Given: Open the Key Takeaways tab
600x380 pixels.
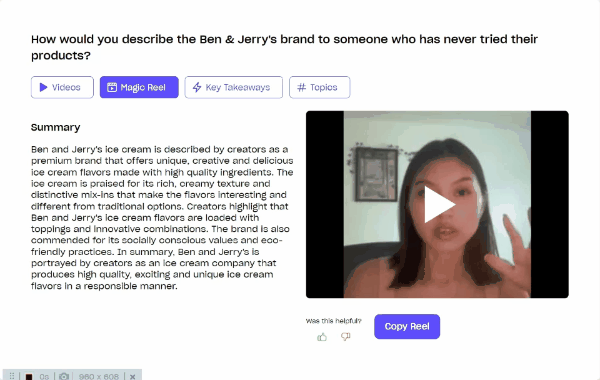Looking at the screenshot, I should (233, 87).
